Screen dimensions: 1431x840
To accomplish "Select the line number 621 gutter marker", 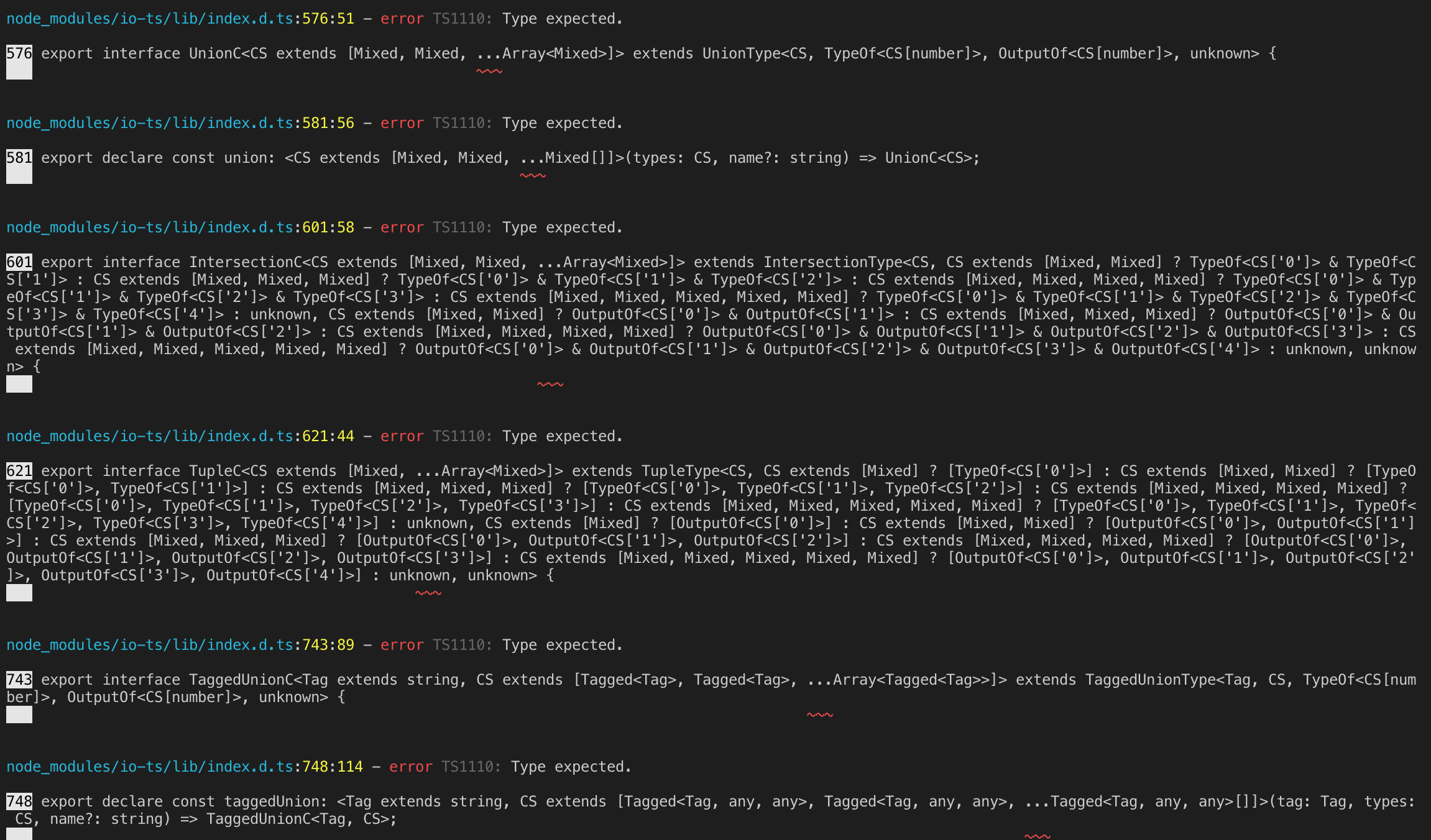I will click(18, 470).
